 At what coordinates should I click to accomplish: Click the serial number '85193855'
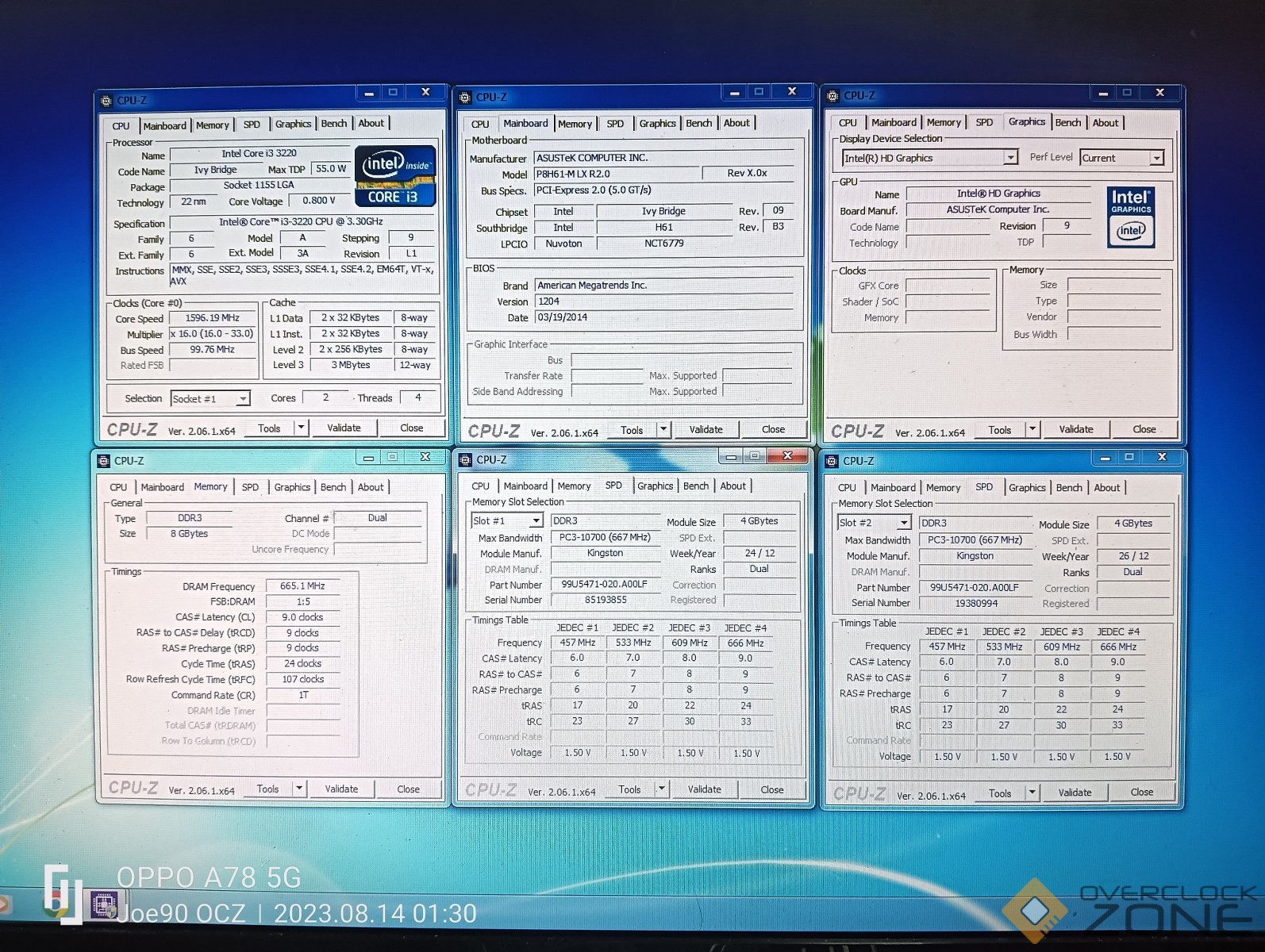(x=606, y=601)
